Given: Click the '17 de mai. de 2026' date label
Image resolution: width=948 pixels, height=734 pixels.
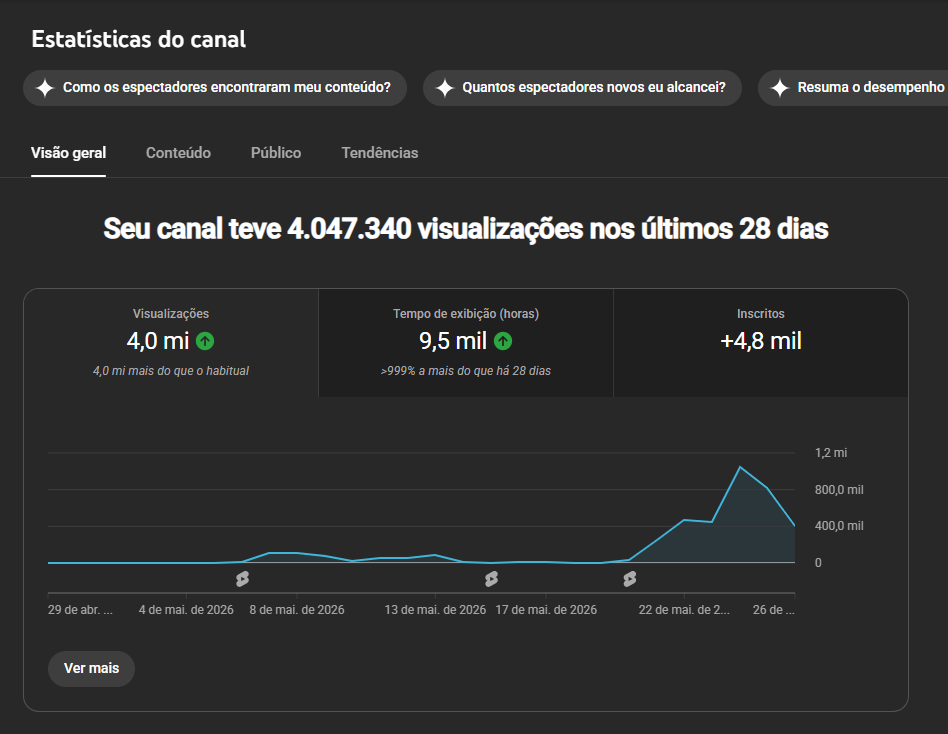Looking at the screenshot, I should tap(546, 610).
